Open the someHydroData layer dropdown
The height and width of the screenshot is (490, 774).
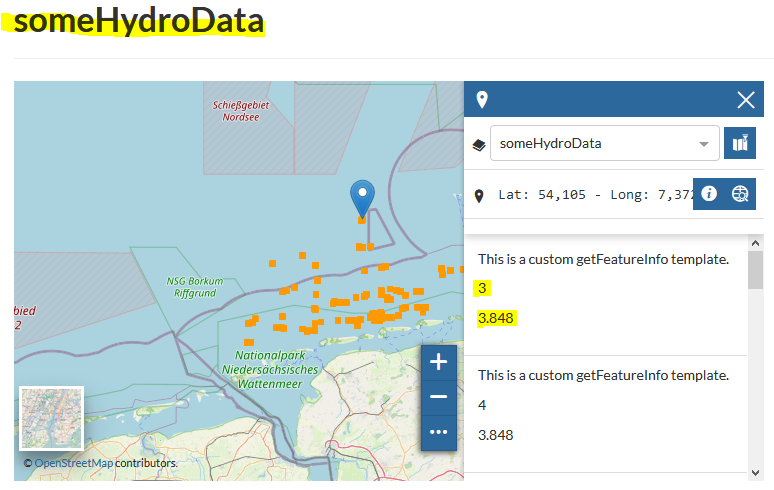[x=604, y=143]
